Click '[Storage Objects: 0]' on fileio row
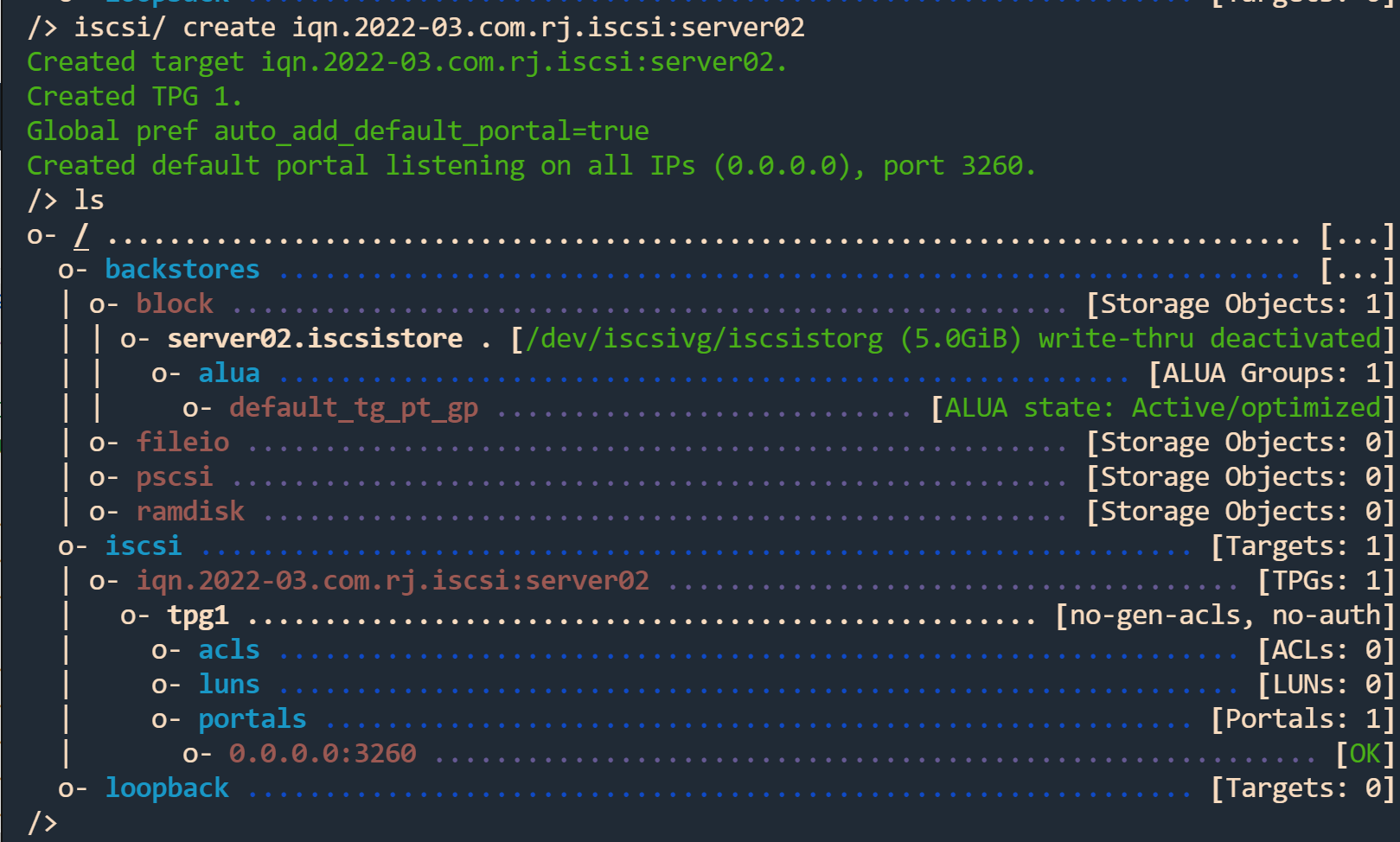The image size is (1400, 842). [1241, 443]
